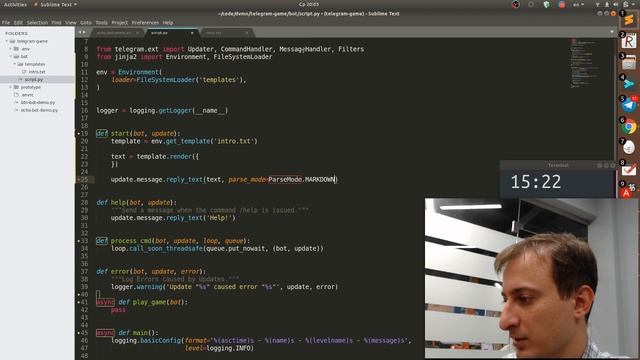Viewport: 640px width, 360px height.
Task: Click Activities in the top bar
Action: coord(15,4)
